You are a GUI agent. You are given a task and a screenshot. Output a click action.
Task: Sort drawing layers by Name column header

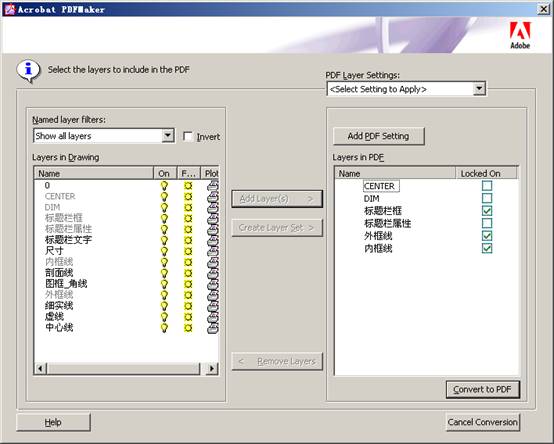point(94,173)
